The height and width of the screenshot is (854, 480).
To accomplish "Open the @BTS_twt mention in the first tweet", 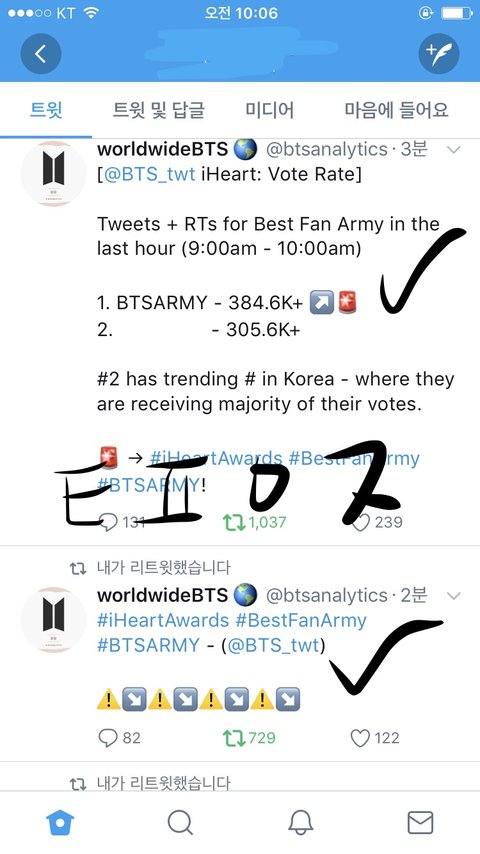I will pyautogui.click(x=149, y=175).
